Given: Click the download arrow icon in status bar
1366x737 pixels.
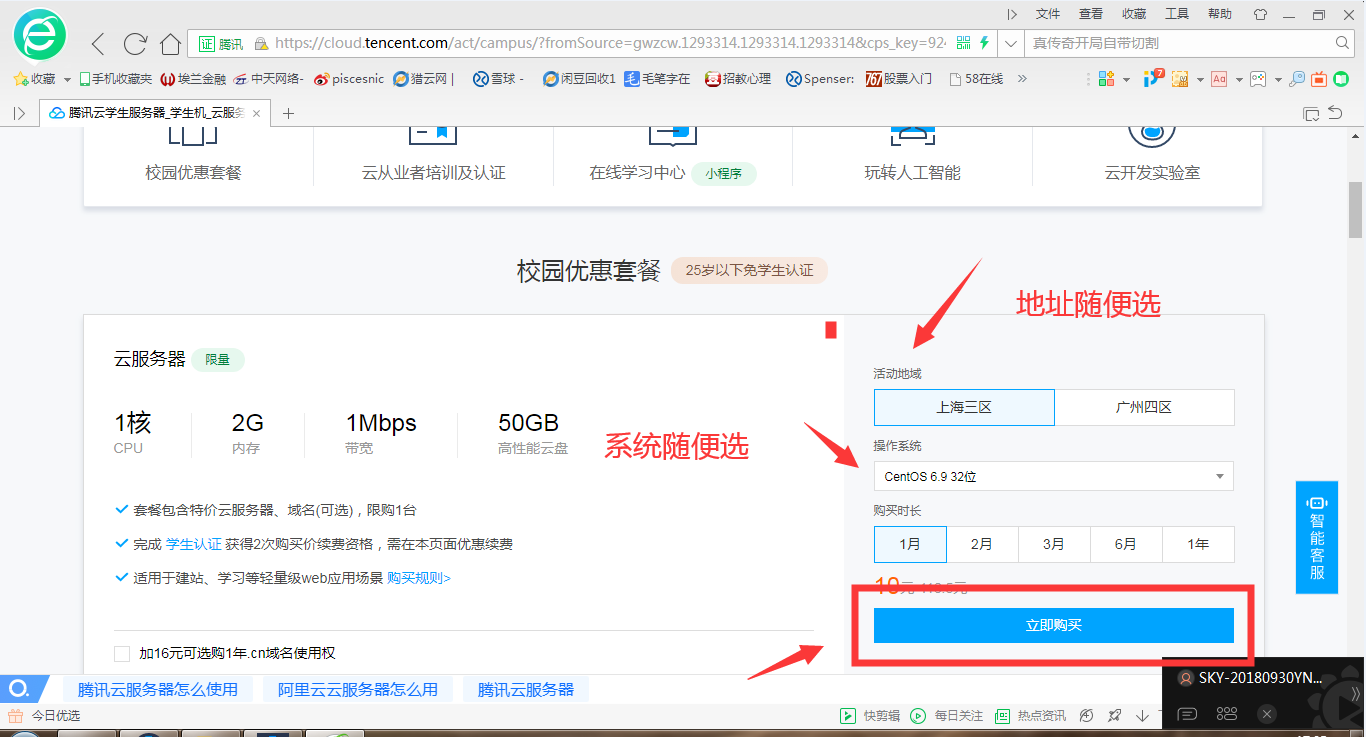Looking at the screenshot, I should pyautogui.click(x=1142, y=716).
